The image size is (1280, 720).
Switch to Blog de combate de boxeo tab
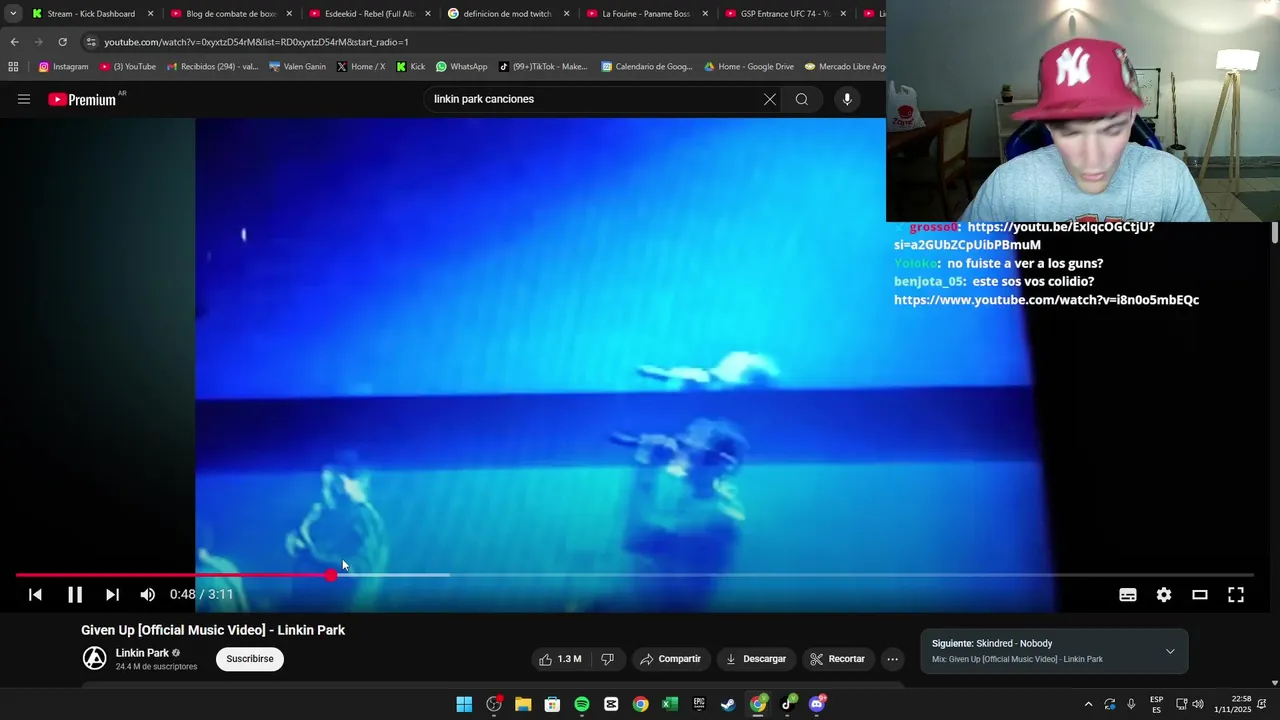(230, 14)
